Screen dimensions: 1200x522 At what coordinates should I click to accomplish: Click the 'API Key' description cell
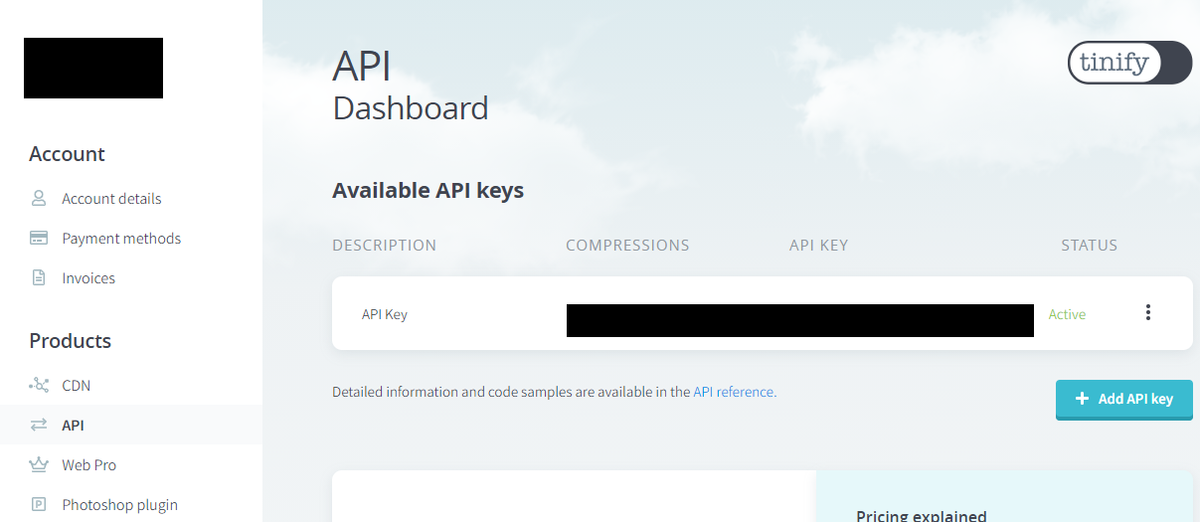pyautogui.click(x=384, y=314)
